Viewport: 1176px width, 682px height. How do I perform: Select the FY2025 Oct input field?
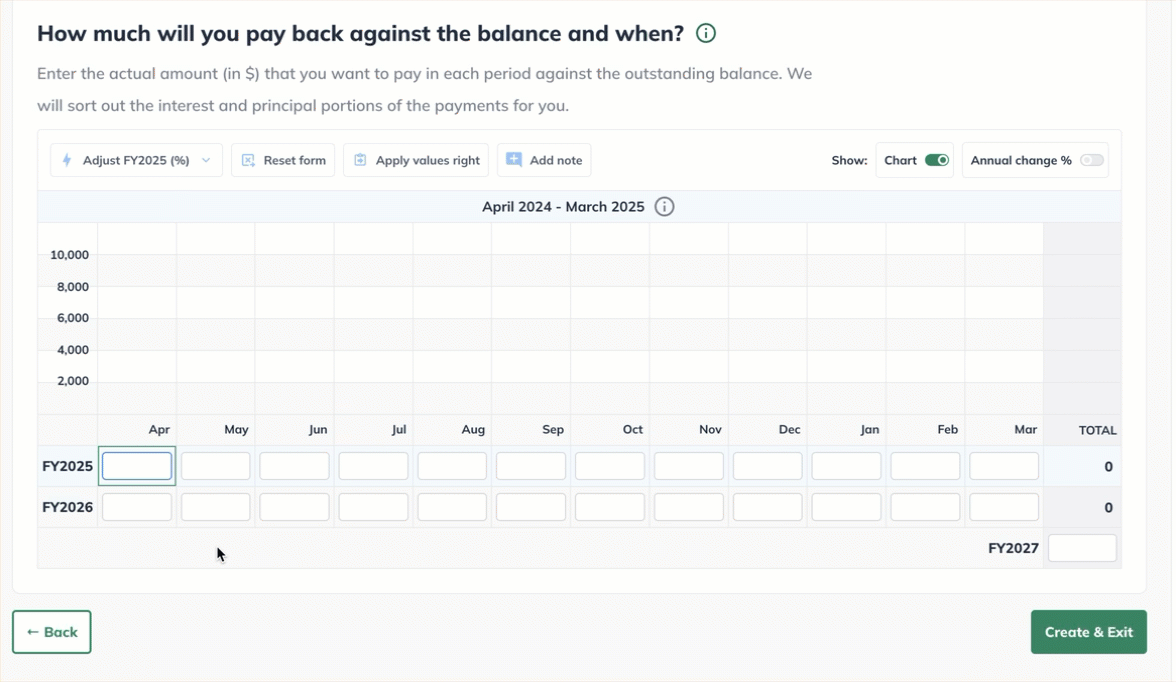(610, 466)
